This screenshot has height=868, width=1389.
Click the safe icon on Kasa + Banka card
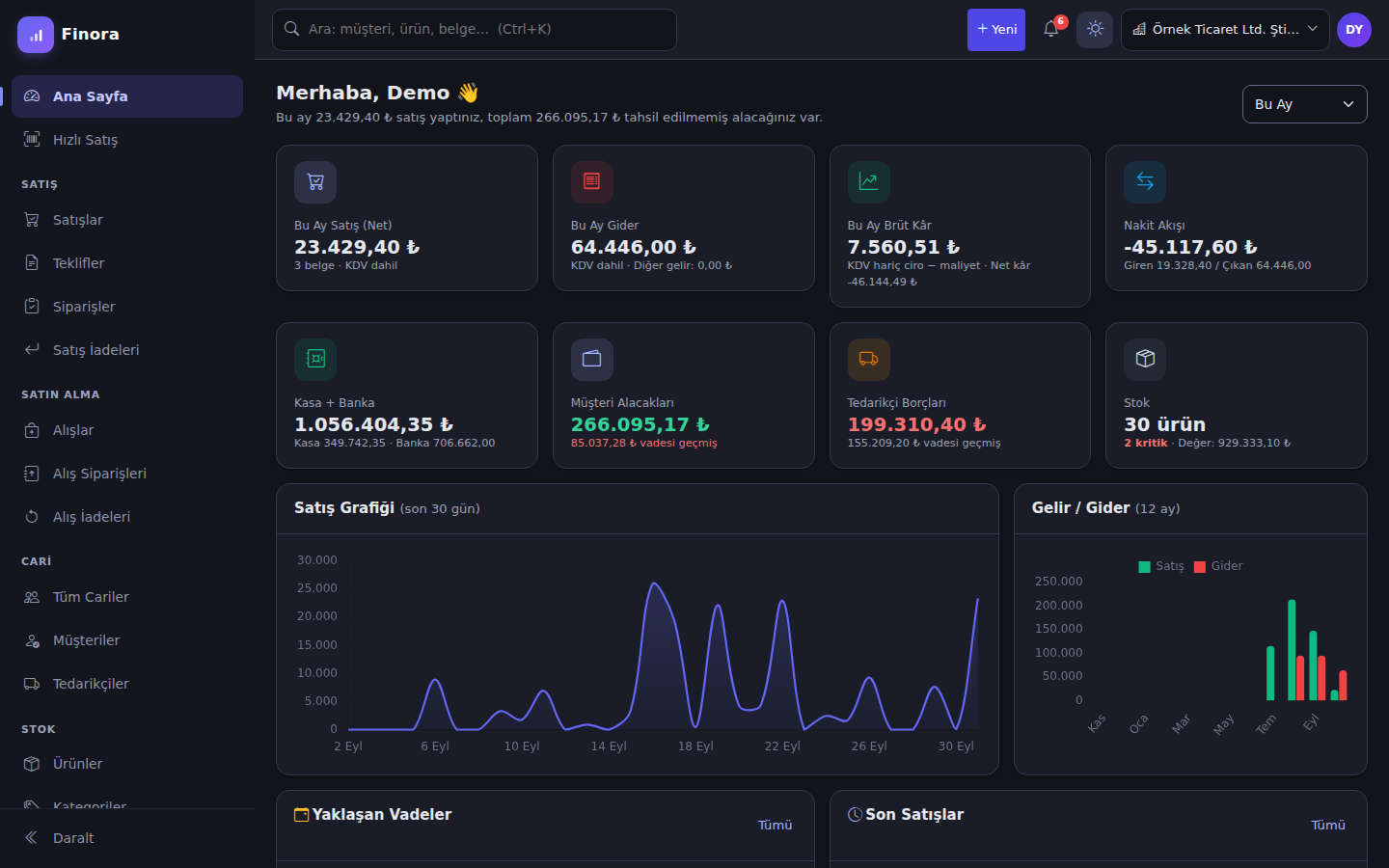(x=315, y=360)
